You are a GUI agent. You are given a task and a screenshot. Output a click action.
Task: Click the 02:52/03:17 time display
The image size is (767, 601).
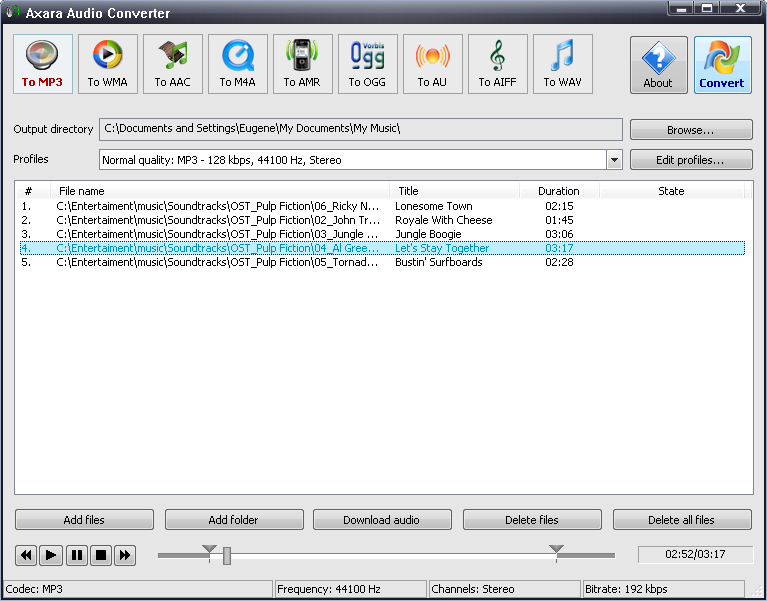(x=696, y=555)
